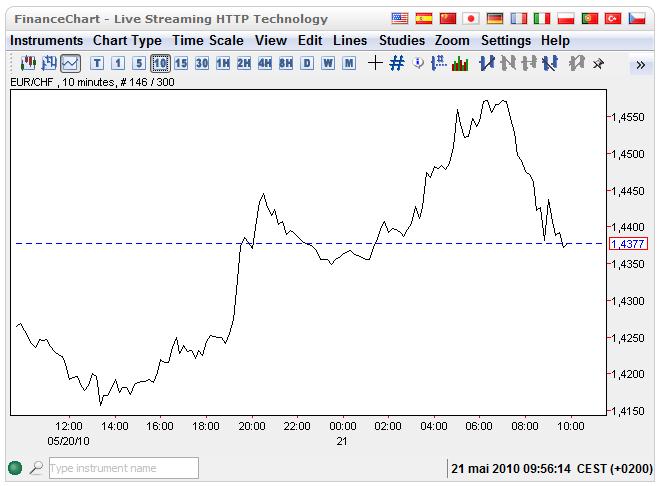This screenshot has height=486, width=663.
Task: Click the blue and black line tool icon
Action: (550, 63)
